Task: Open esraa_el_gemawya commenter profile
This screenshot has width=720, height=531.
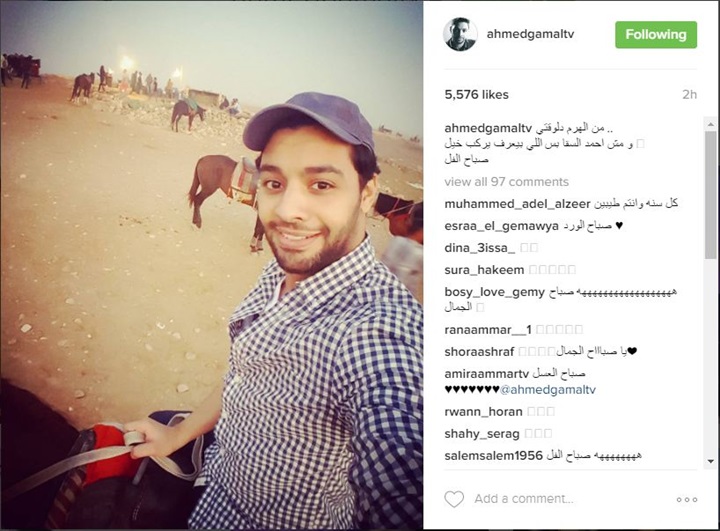Action: coord(501,226)
